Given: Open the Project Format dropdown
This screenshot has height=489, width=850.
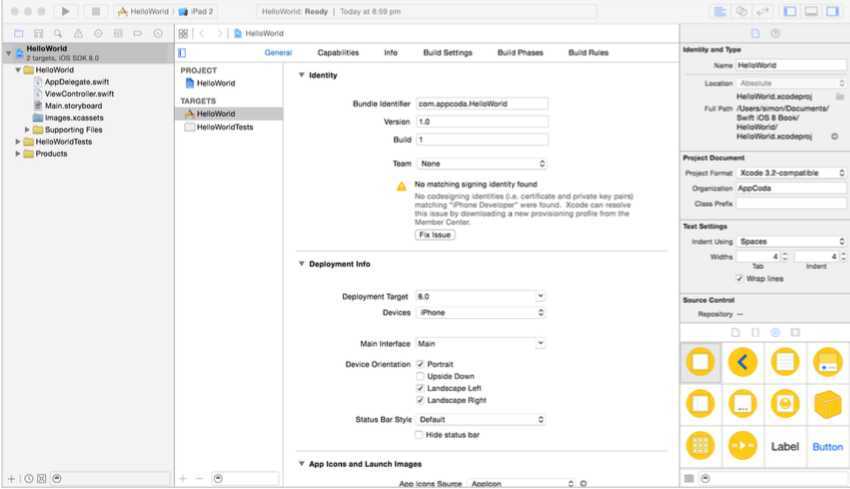Looking at the screenshot, I should (791, 172).
